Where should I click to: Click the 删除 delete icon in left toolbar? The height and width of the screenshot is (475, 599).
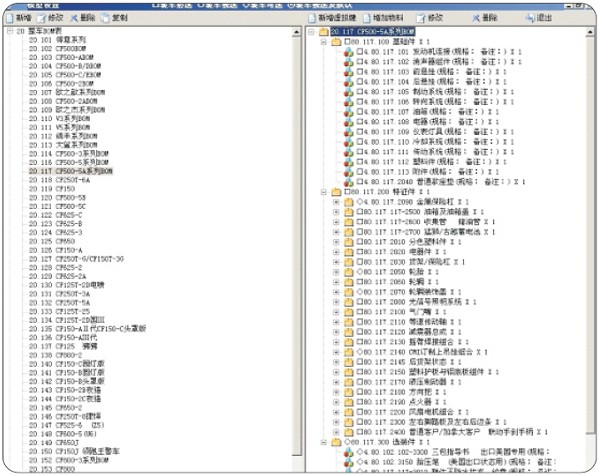[74, 18]
